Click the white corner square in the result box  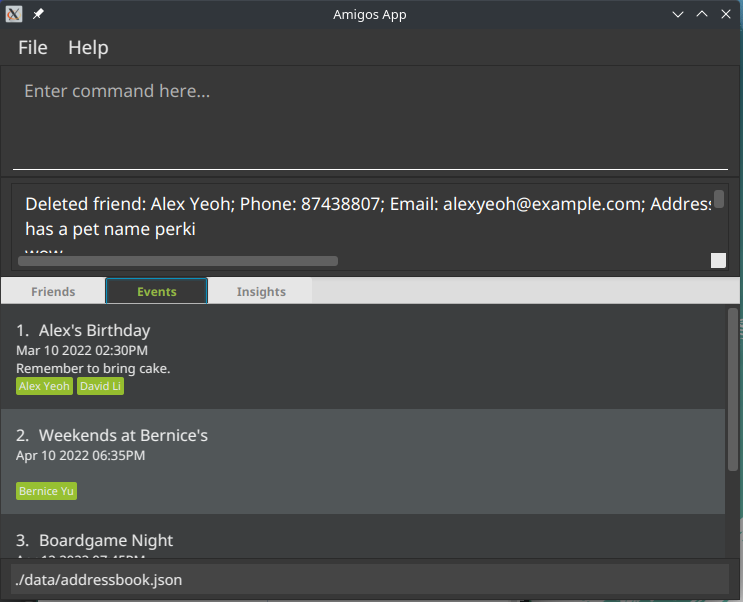pyautogui.click(x=718, y=260)
